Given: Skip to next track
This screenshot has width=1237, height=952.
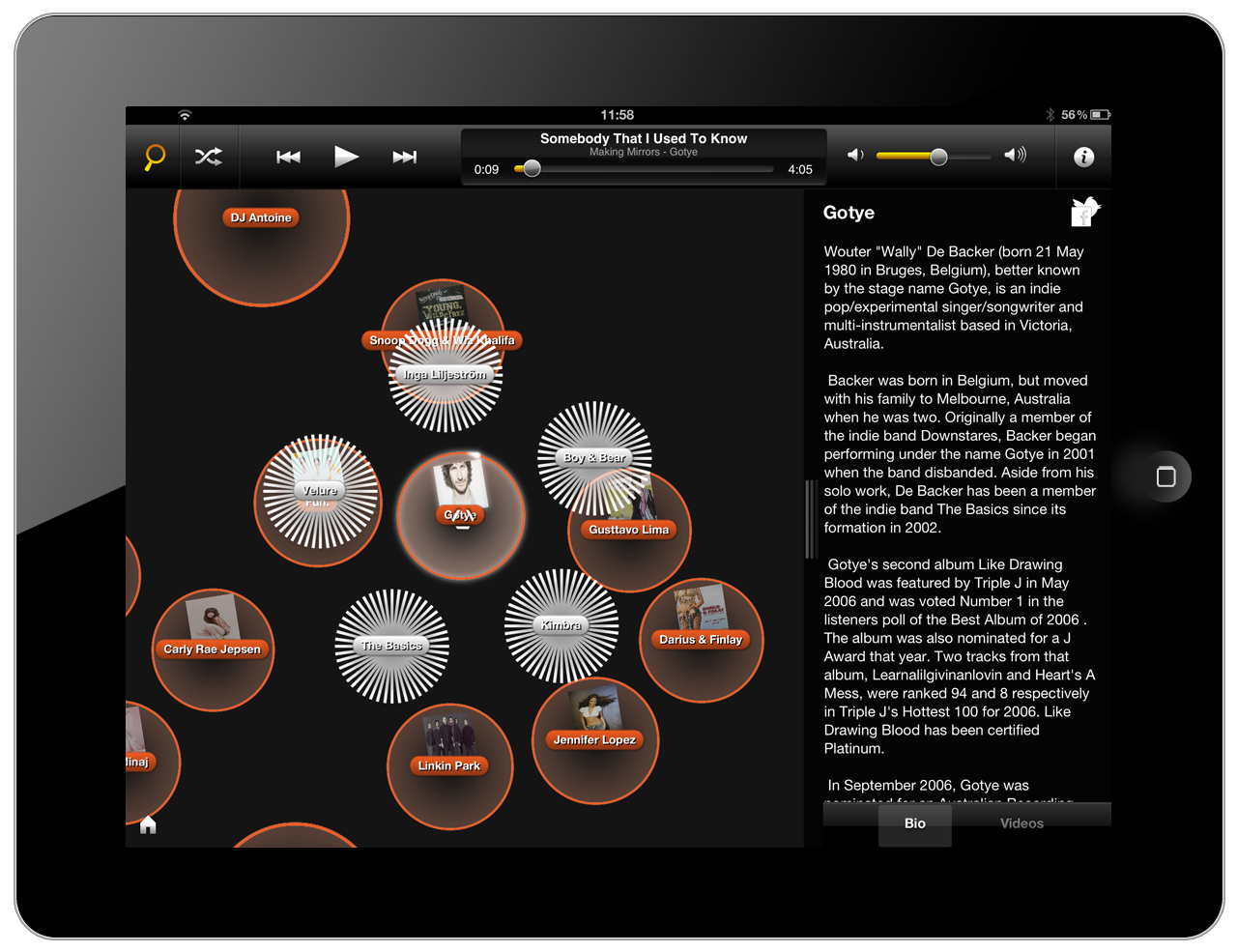Looking at the screenshot, I should 405,157.
